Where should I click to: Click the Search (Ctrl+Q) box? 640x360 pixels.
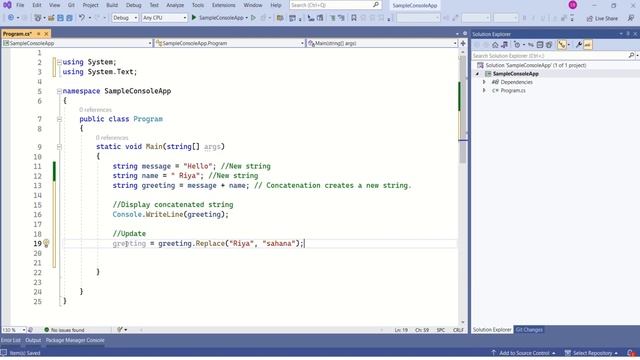(x=335, y=5)
